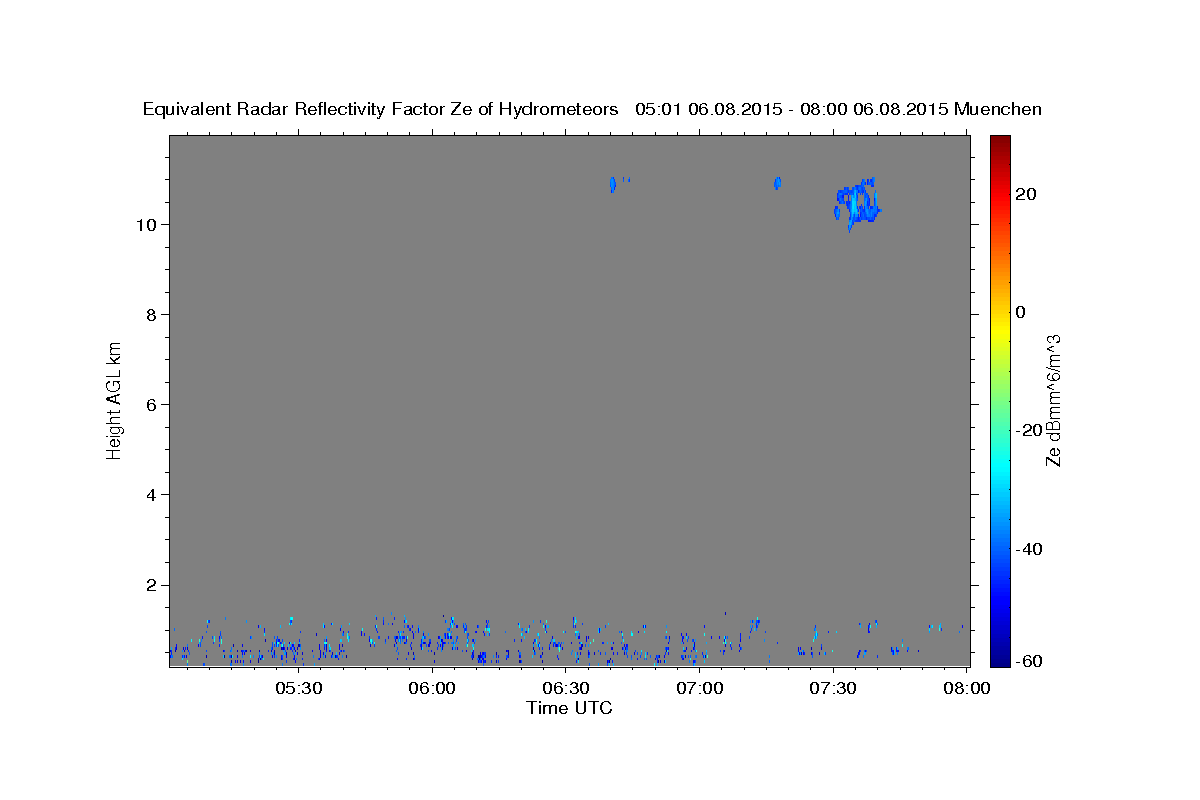Click the 'Height AGL km' axis label
The width and height of the screenshot is (1200, 800).
[x=115, y=400]
